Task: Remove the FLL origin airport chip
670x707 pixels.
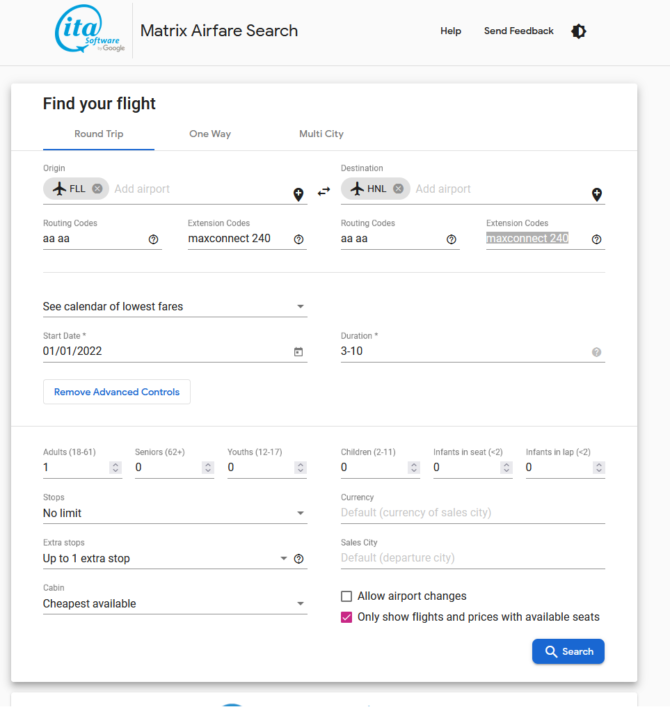Action: click(97, 188)
